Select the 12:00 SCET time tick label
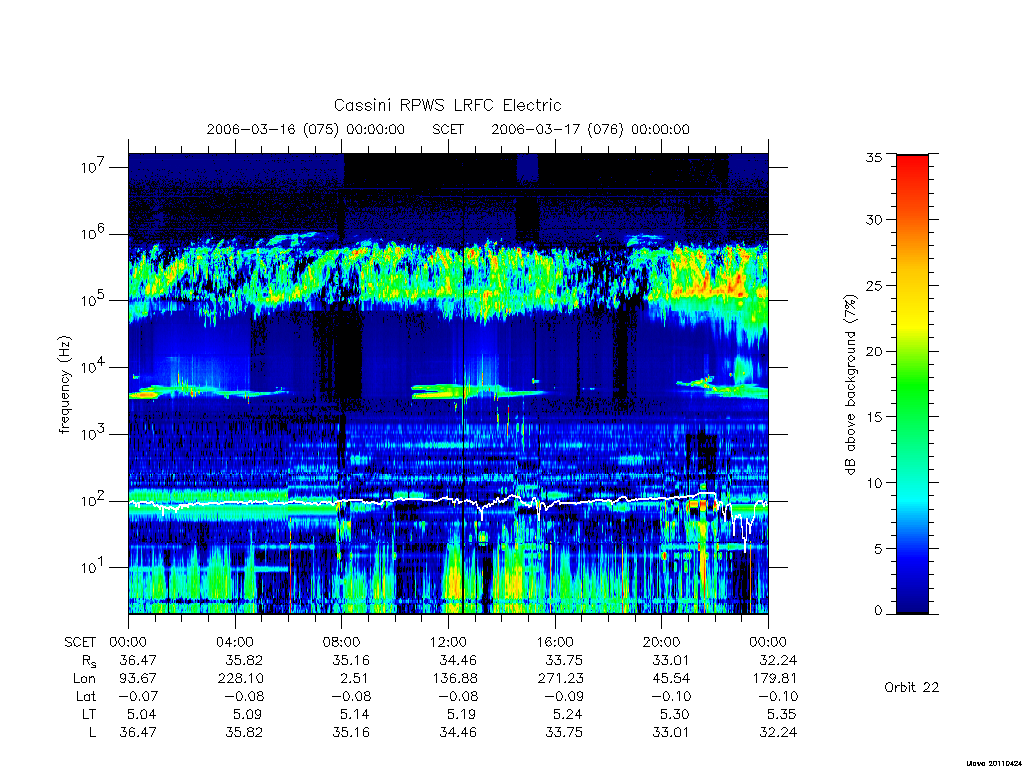The image size is (1024, 768). click(x=448, y=643)
